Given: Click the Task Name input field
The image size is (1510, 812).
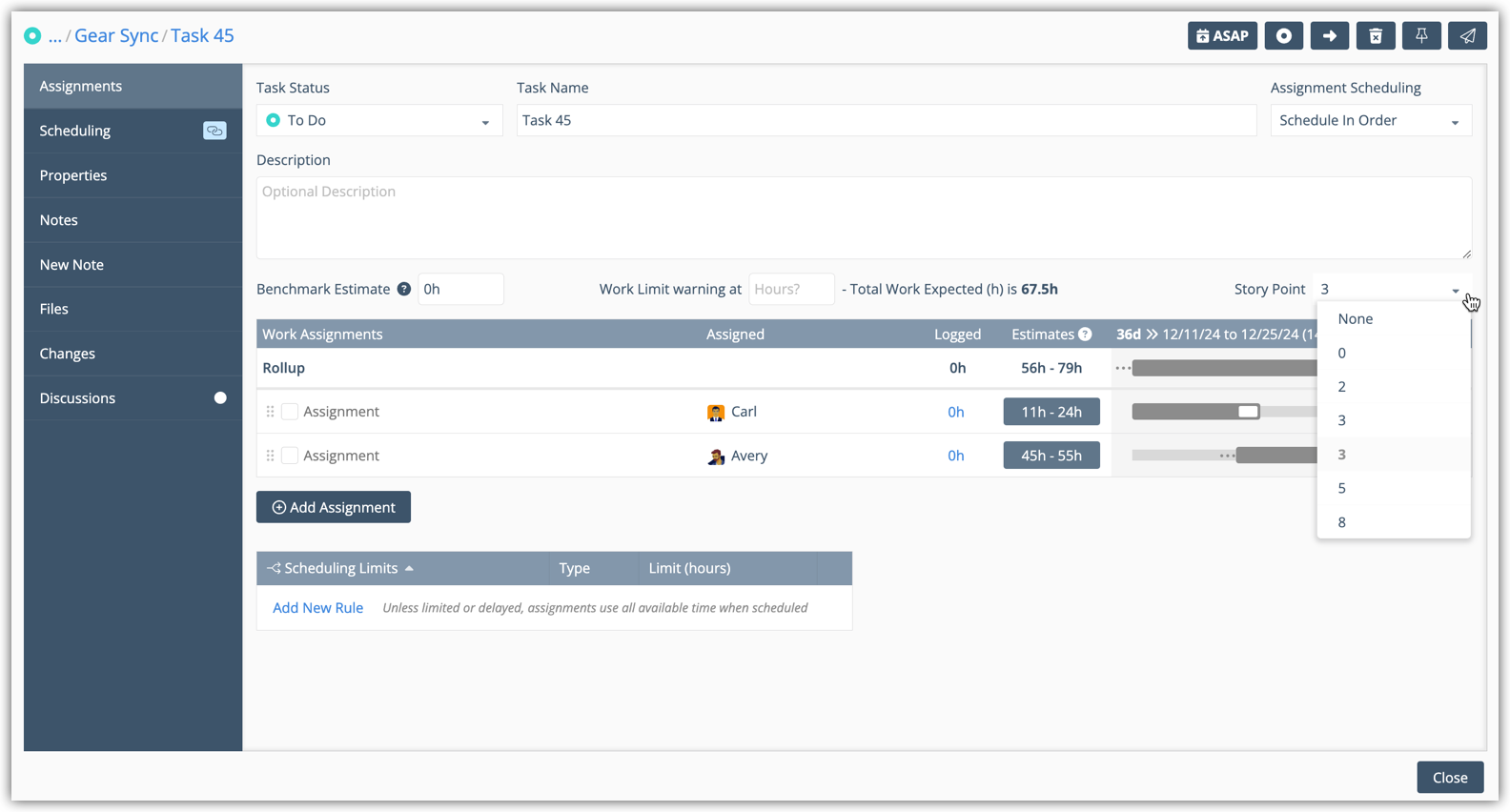Looking at the screenshot, I should pyautogui.click(x=886, y=121).
